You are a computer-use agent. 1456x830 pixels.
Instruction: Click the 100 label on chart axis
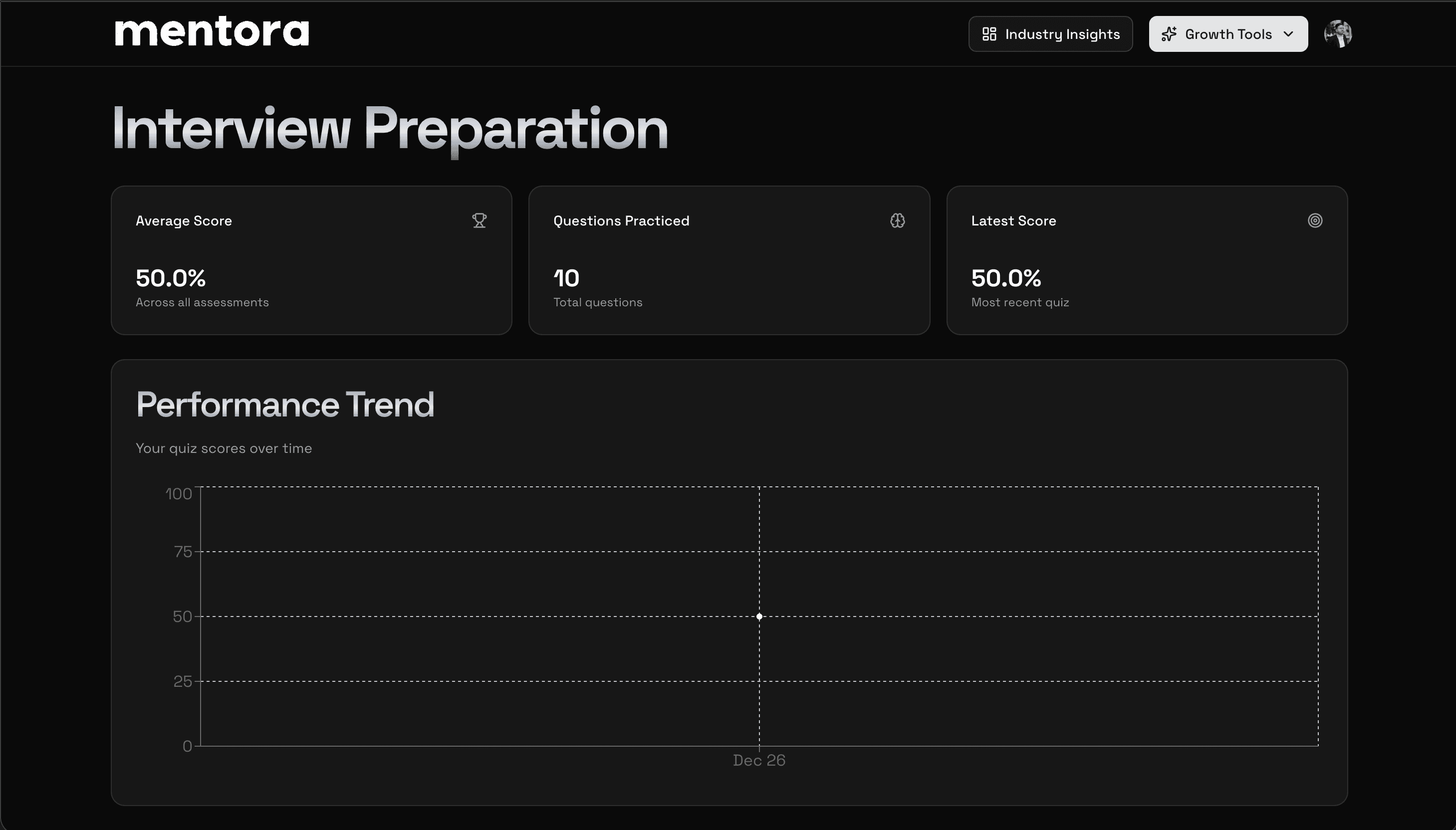179,494
